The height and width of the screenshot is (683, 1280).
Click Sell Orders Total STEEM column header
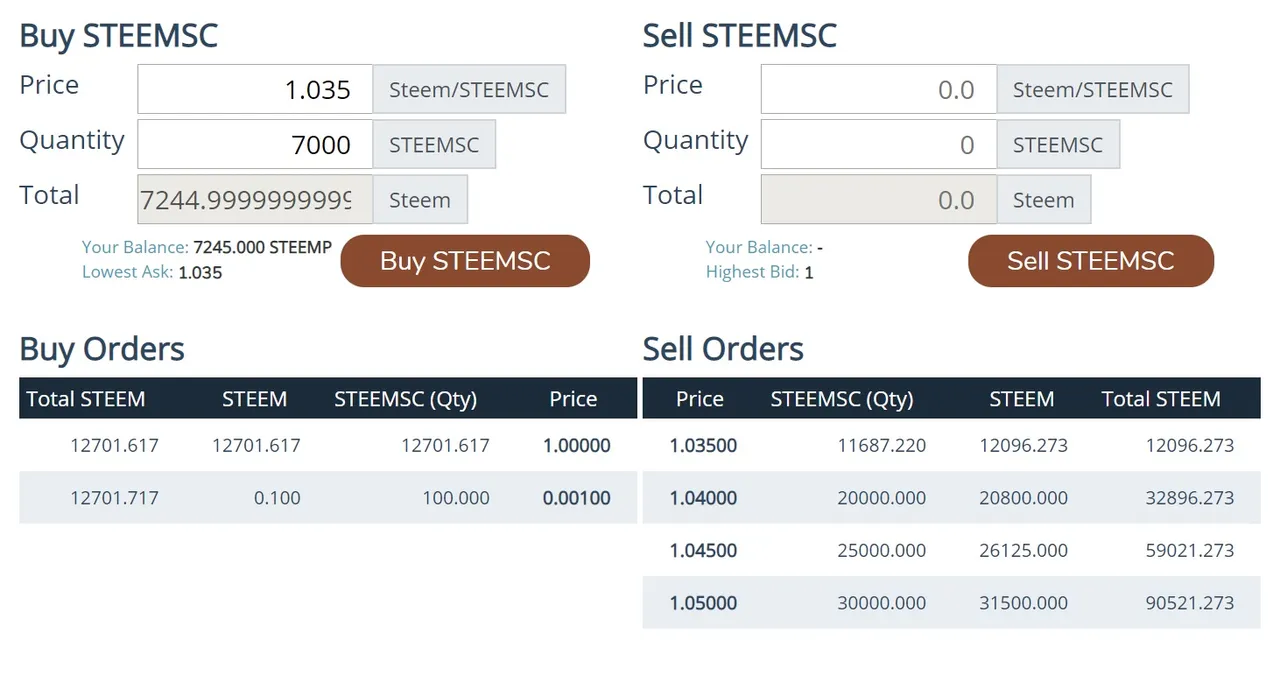1160,399
